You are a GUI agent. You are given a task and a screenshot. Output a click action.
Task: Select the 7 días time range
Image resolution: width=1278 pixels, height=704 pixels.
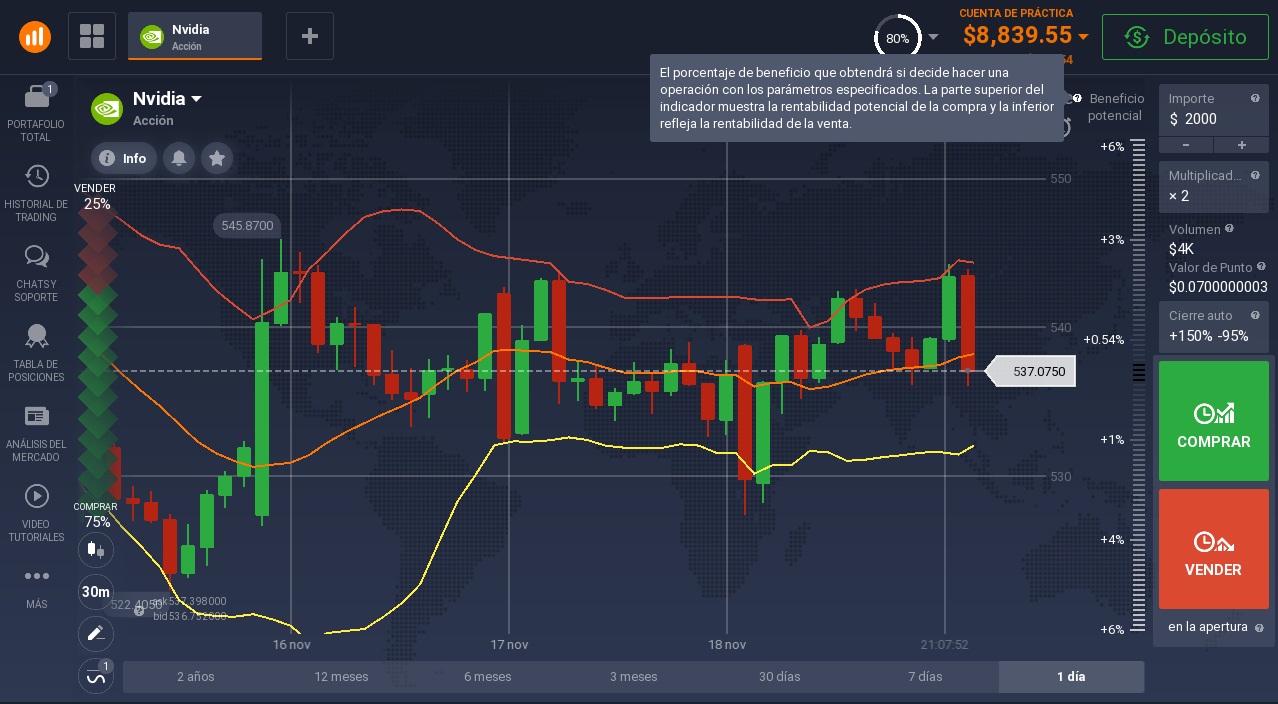(925, 677)
